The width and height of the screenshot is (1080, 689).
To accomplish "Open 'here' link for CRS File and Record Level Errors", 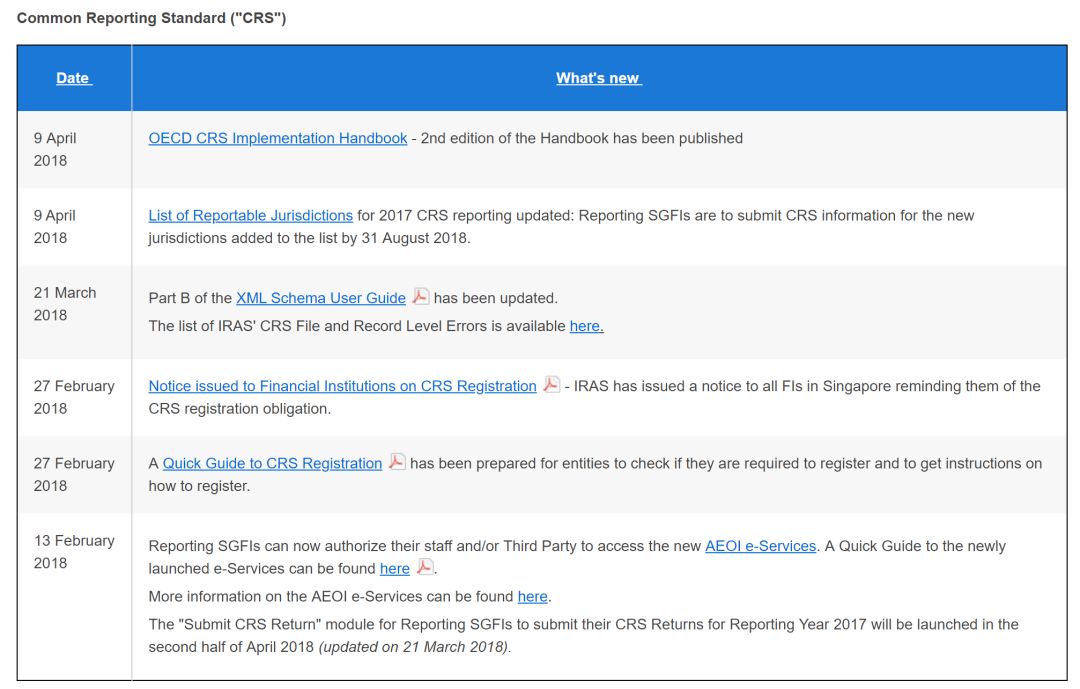I will (x=586, y=326).
